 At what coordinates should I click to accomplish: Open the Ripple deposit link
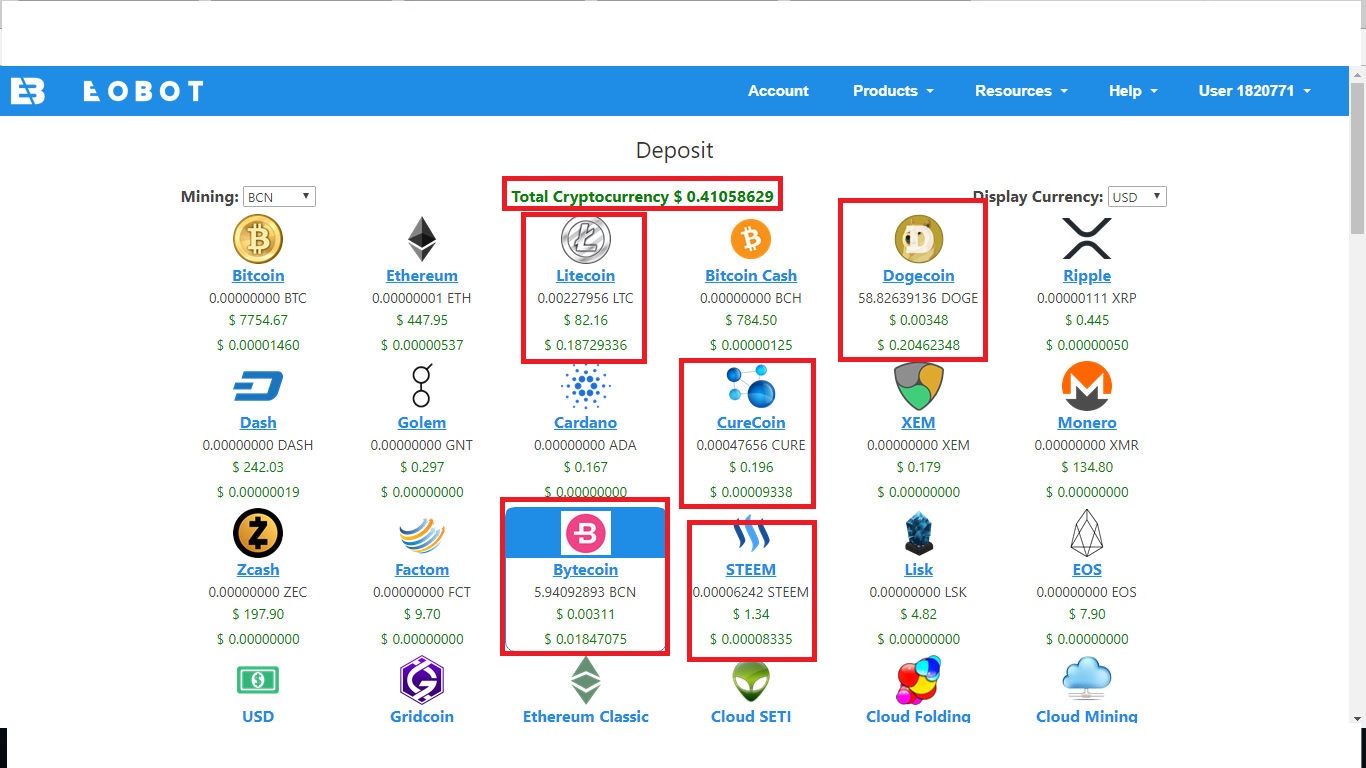click(x=1087, y=276)
